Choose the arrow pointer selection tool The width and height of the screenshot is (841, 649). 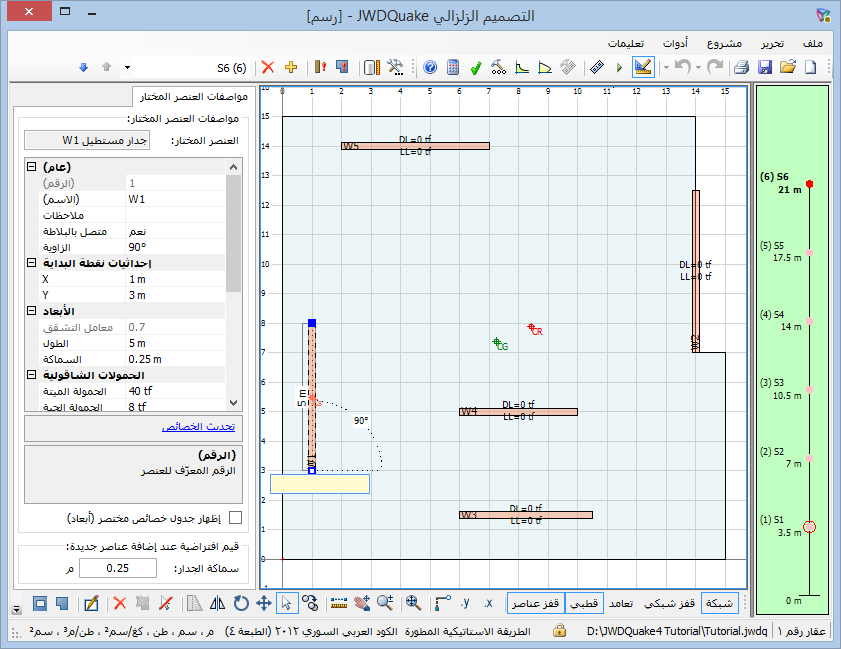287,603
